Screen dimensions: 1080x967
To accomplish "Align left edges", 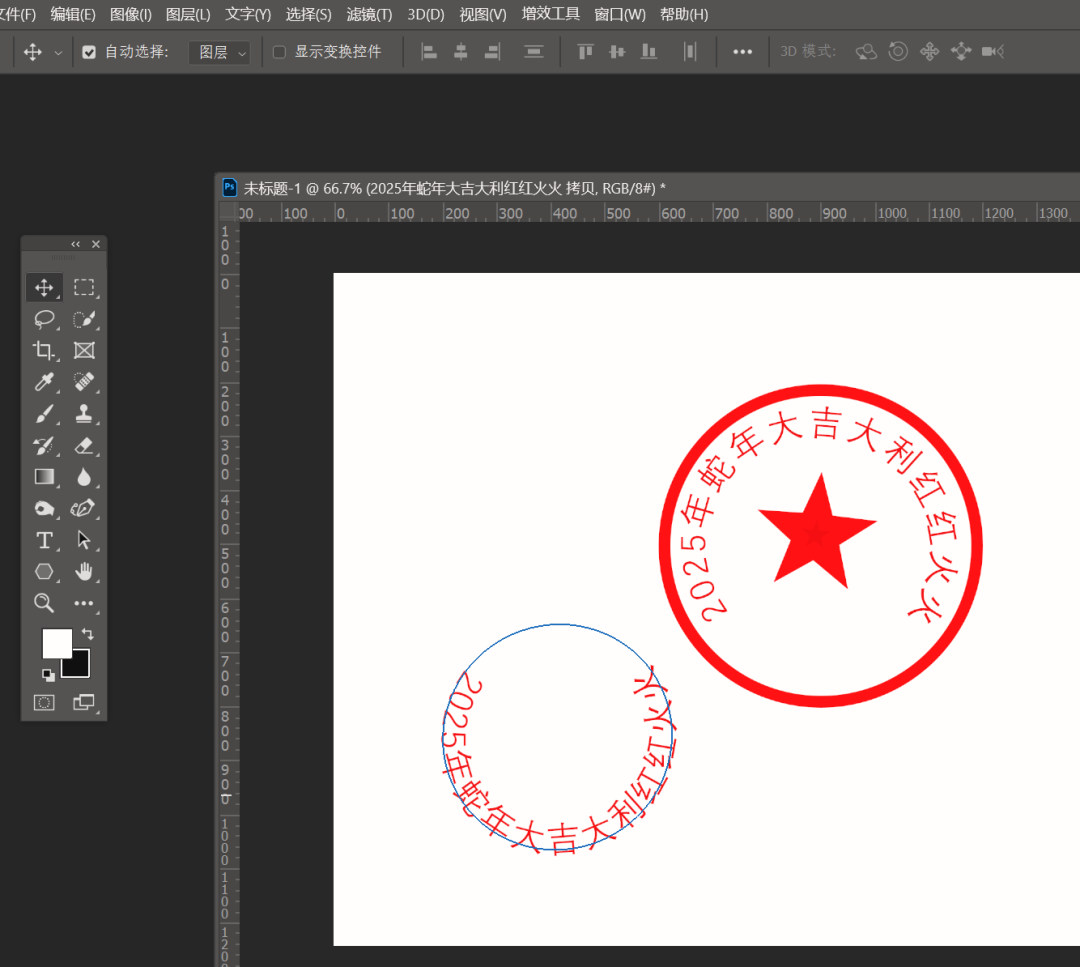I will point(429,52).
